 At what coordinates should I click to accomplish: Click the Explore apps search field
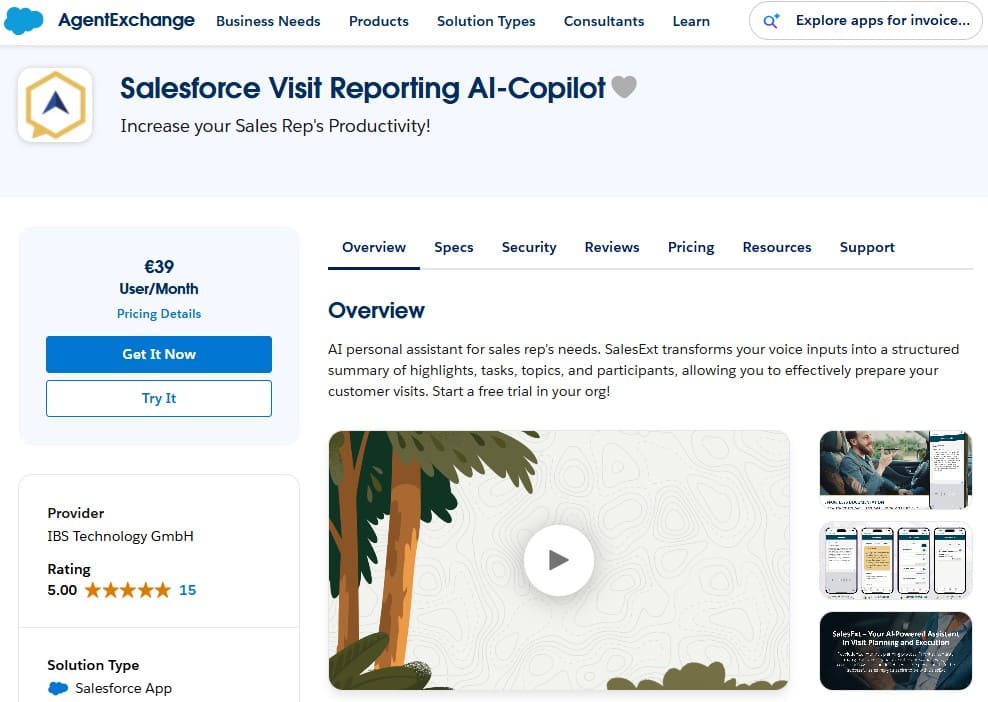click(x=865, y=21)
